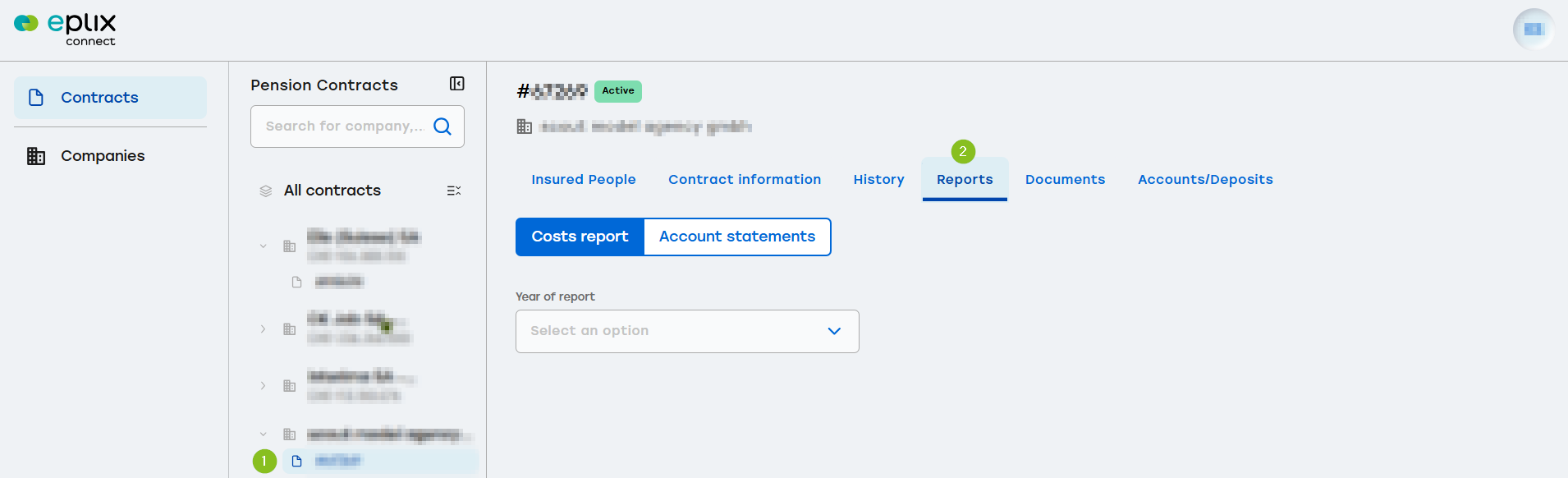Click the Contracts document icon in sidebar
Image resolution: width=1568 pixels, height=478 pixels.
tap(36, 98)
